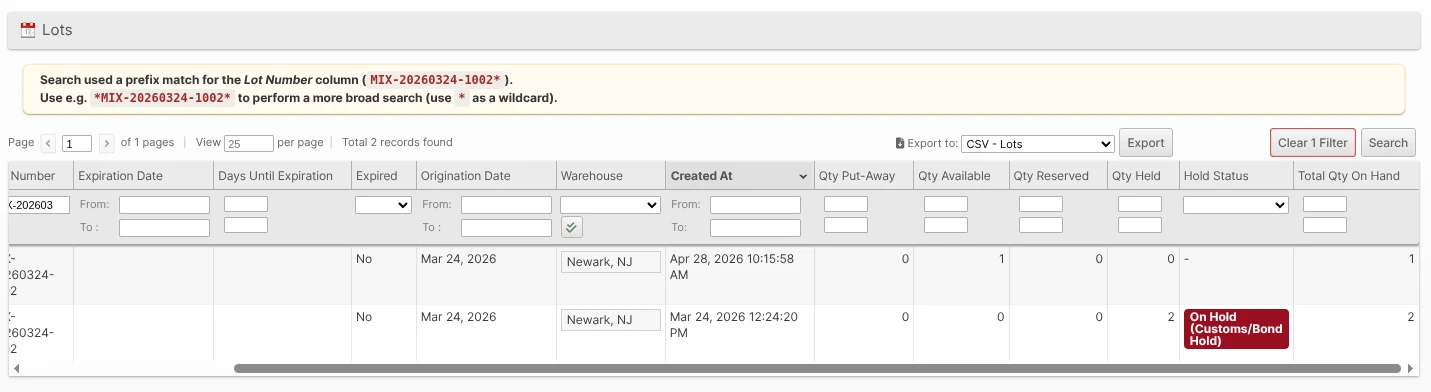Click Qty Held upper filter field

point(1140,204)
